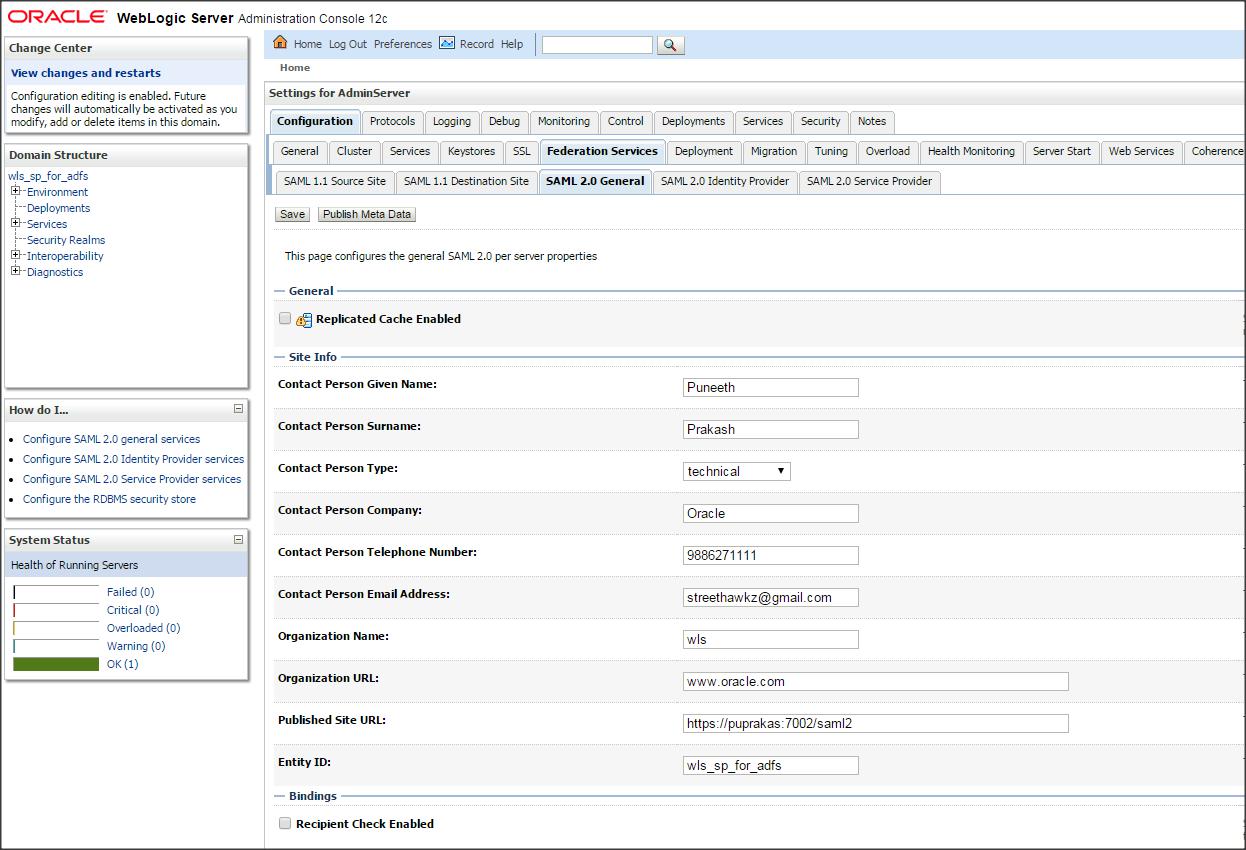Open the Keystores tab

coord(471,151)
